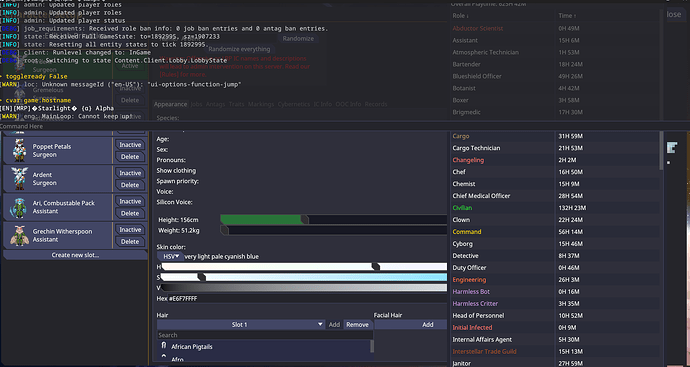Image resolution: width=690 pixels, height=367 pixels.
Task: Open the HSV color mode dropdown
Action: pyautogui.click(x=170, y=257)
